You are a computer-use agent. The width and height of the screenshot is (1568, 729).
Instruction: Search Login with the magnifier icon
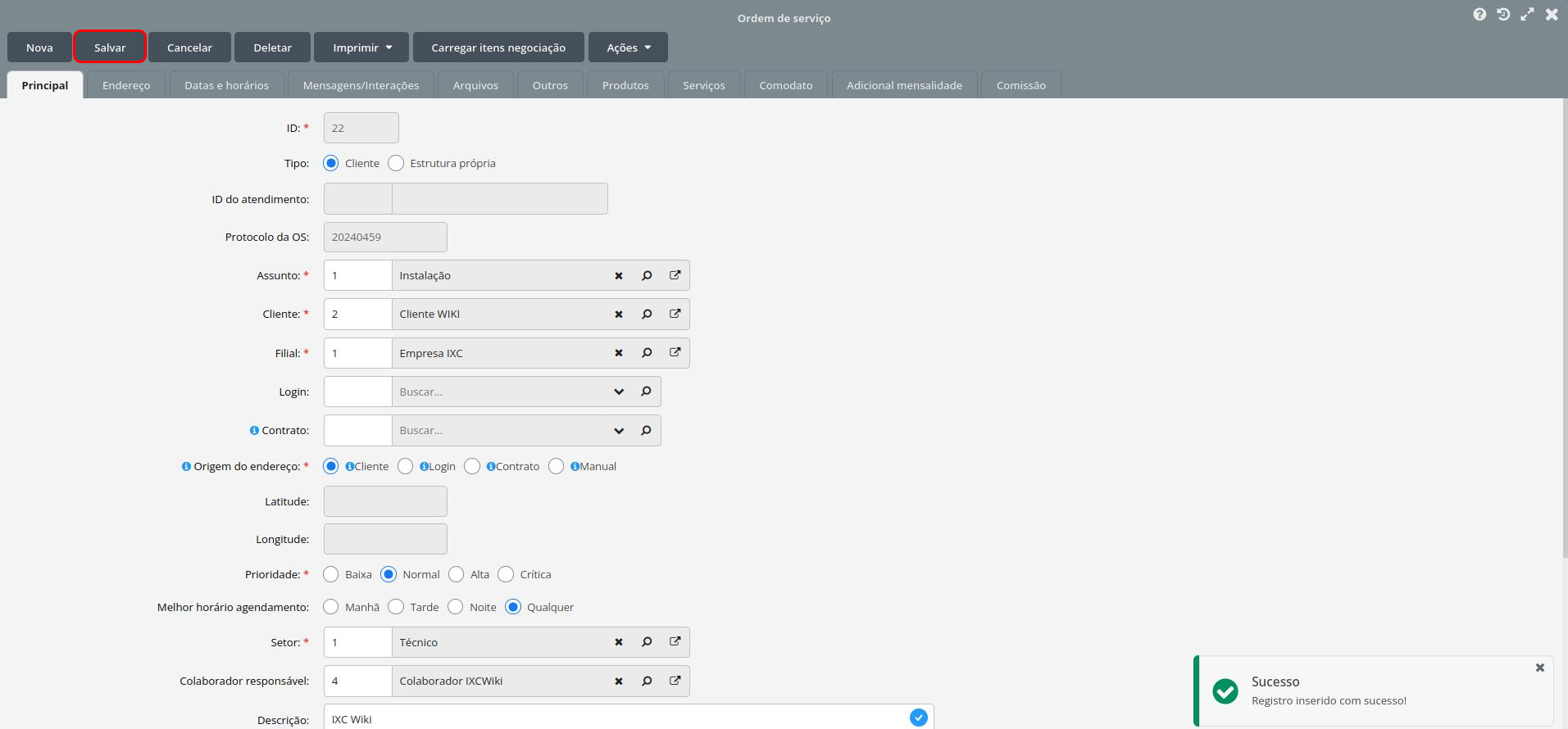click(646, 392)
